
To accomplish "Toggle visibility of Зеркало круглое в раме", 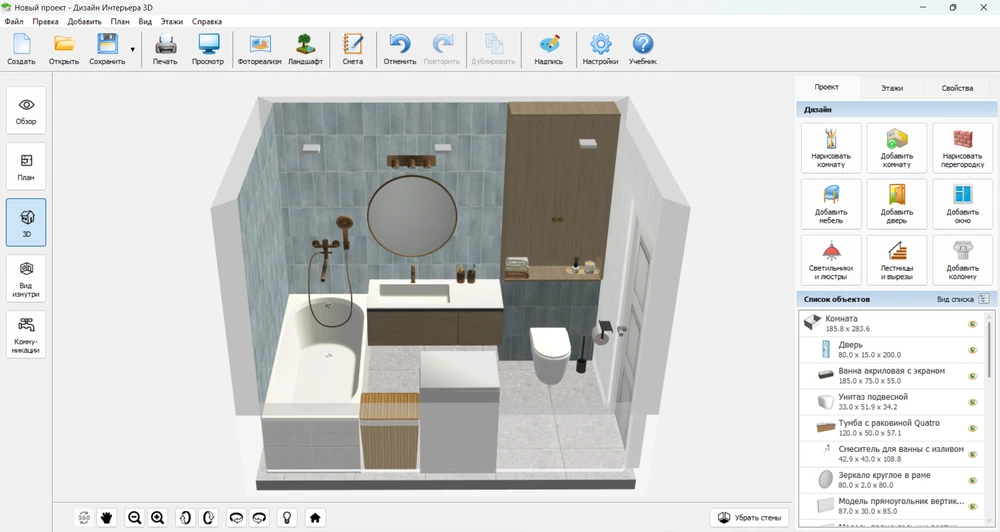I will pos(971,480).
